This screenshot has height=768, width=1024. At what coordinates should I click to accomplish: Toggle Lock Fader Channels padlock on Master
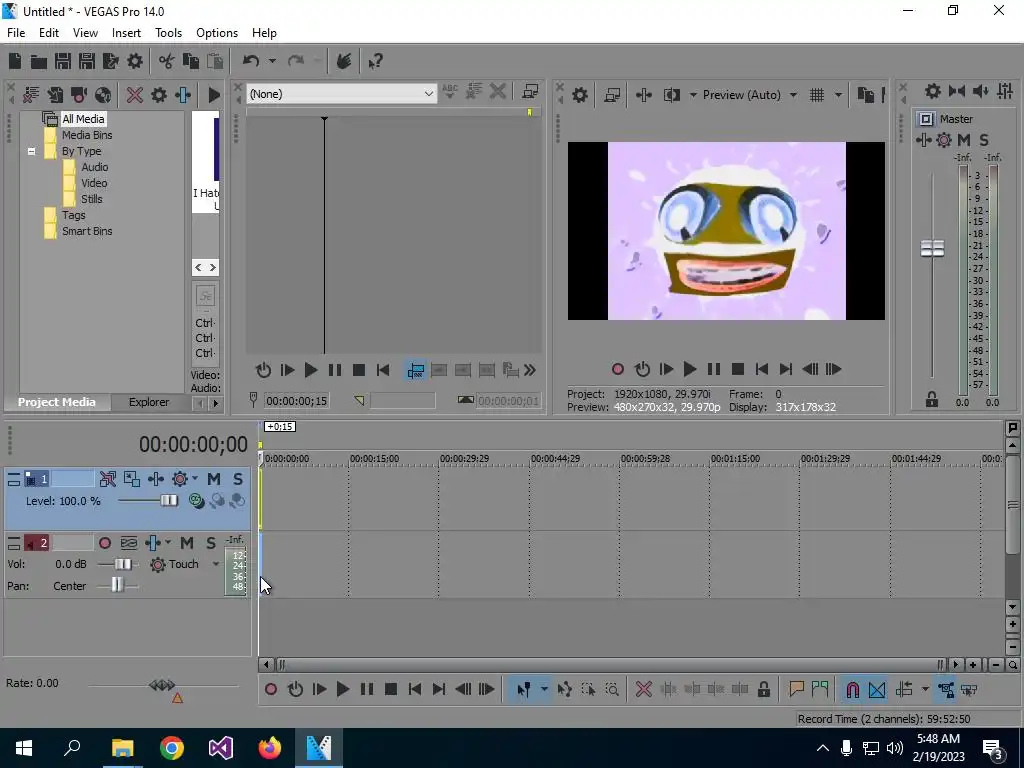click(932, 400)
